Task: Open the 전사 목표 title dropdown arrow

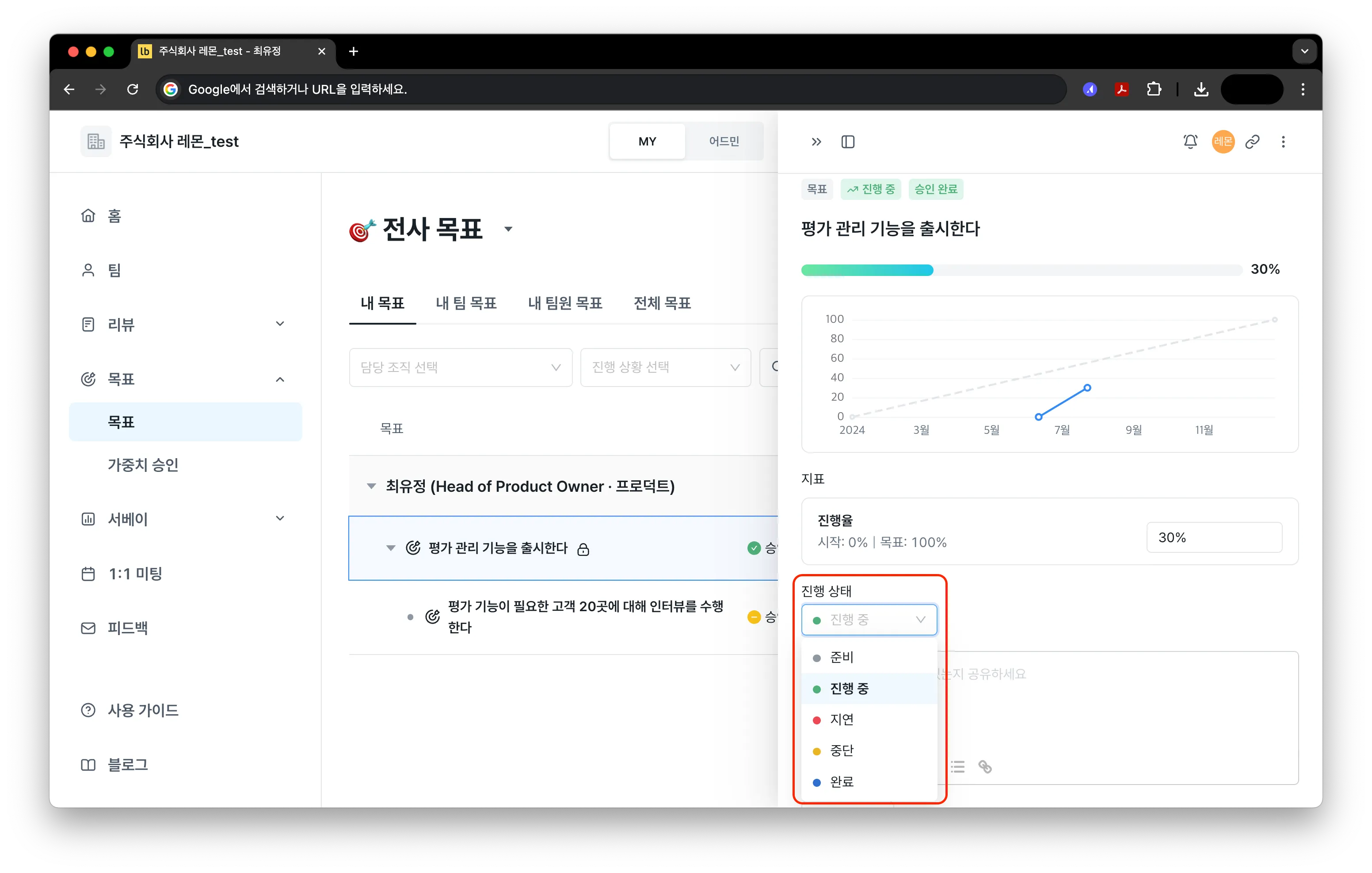Action: click(508, 229)
